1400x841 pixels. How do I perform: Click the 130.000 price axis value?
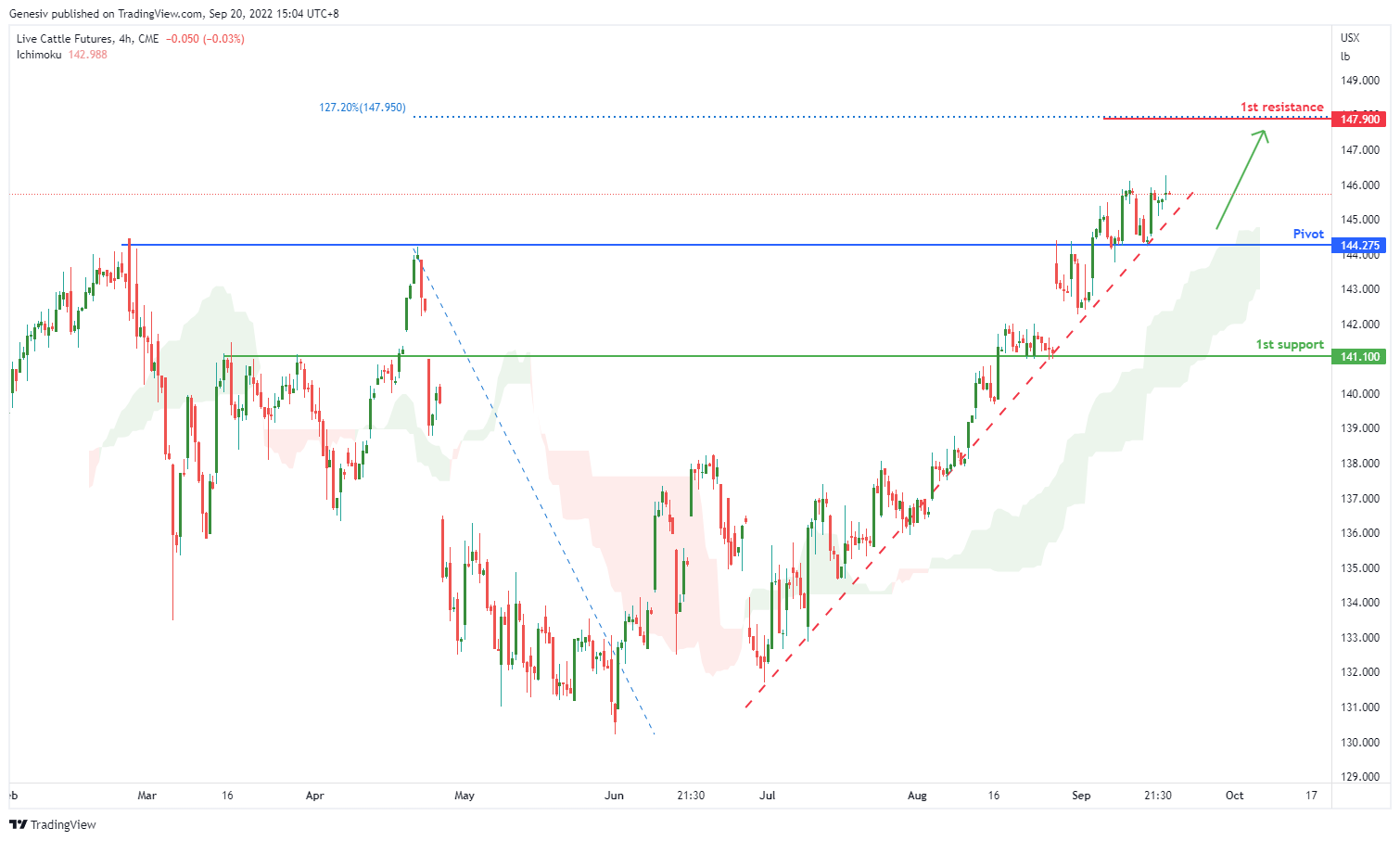tap(1360, 743)
